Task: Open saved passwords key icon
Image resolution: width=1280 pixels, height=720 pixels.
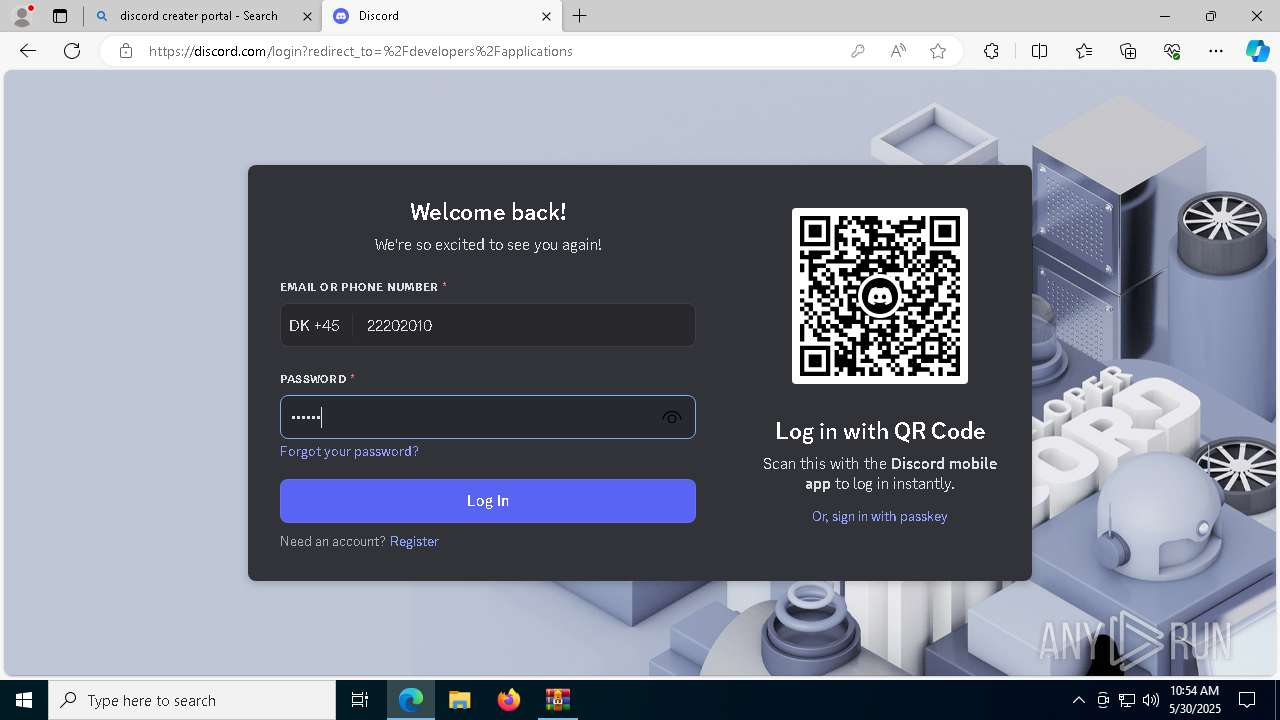Action: 858,51
